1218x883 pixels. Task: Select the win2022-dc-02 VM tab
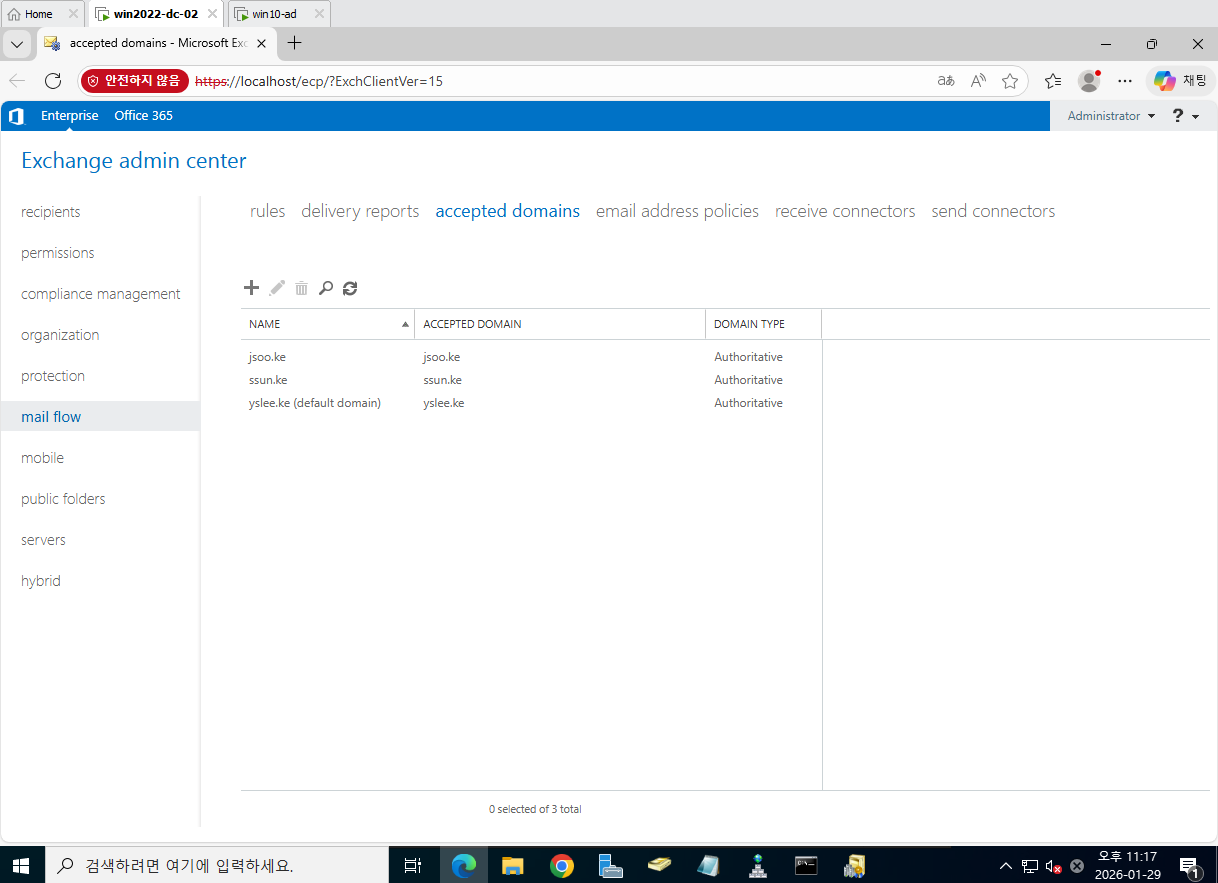tap(157, 14)
